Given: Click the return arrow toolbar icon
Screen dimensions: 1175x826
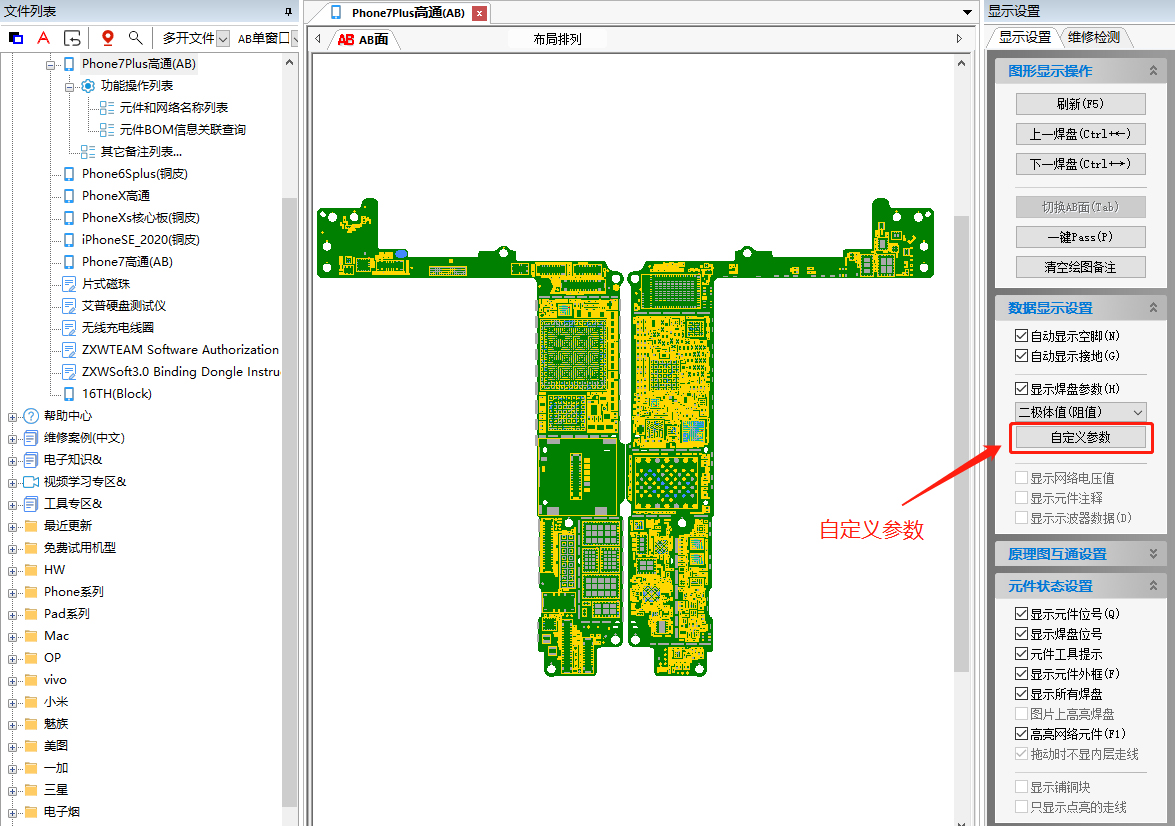Looking at the screenshot, I should coord(72,38).
